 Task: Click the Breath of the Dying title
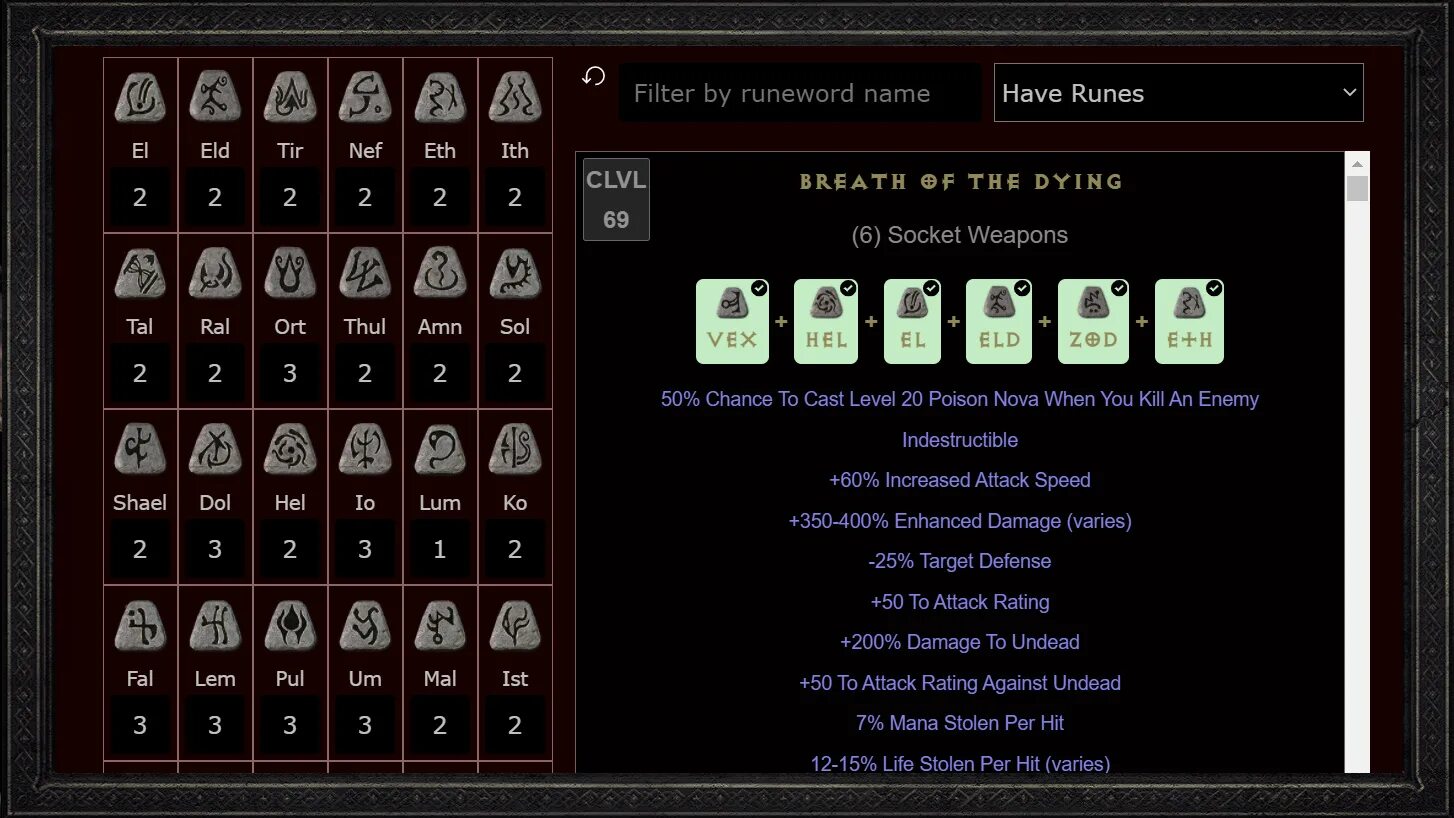point(960,182)
